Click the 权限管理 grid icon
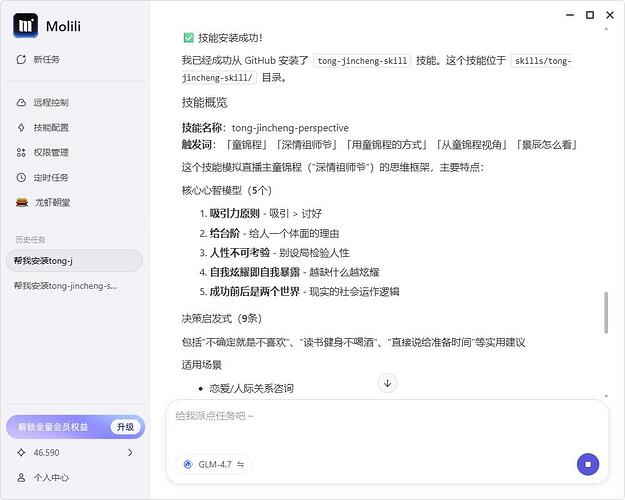625x500 pixels. coord(21,152)
